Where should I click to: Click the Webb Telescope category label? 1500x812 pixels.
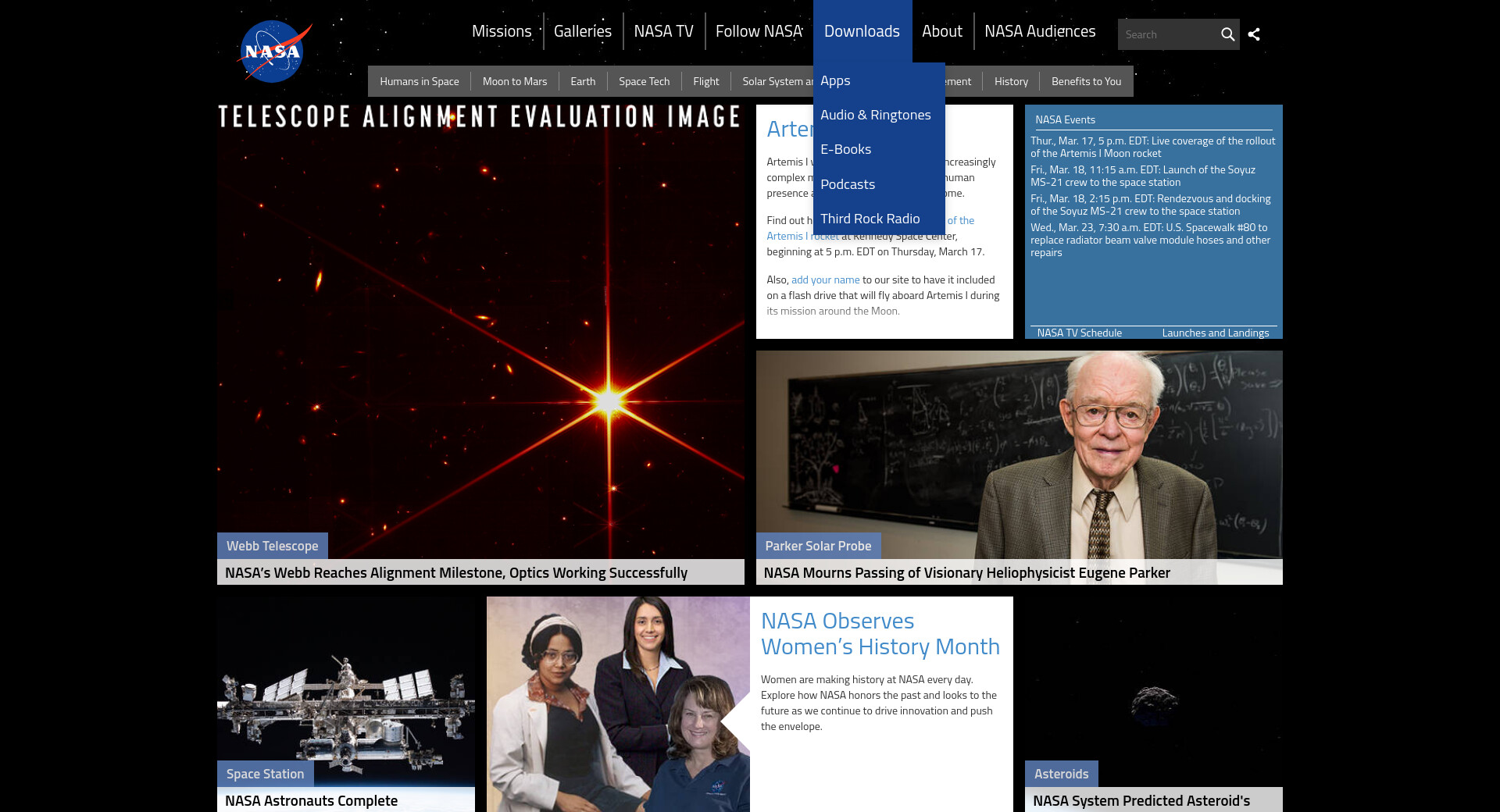pyautogui.click(x=273, y=546)
